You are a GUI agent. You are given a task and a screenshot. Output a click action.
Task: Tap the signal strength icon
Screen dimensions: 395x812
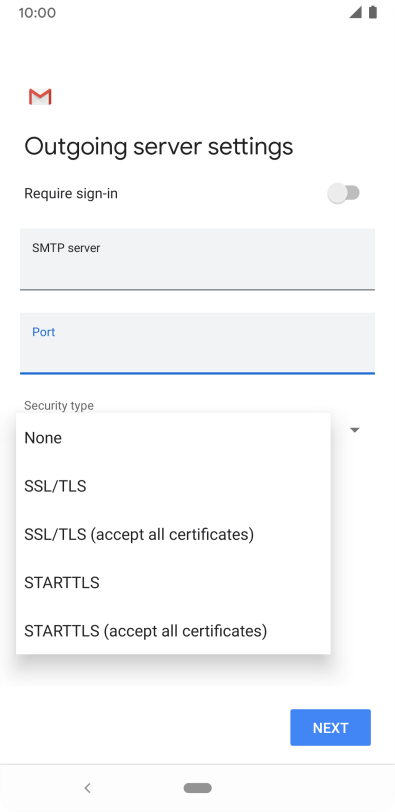(355, 12)
